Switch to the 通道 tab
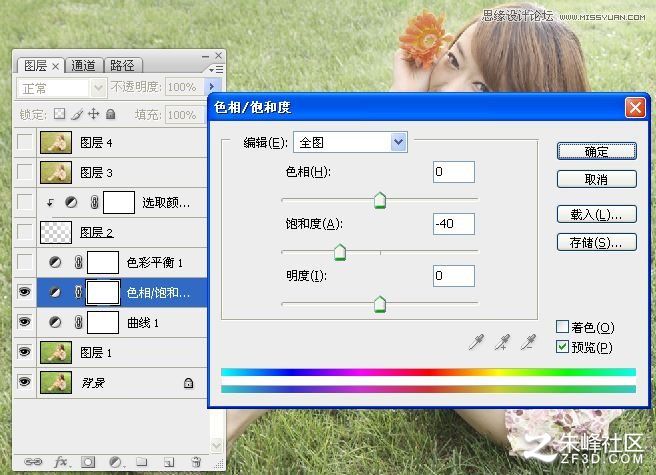Screen dimensions: 656x475 (83, 66)
